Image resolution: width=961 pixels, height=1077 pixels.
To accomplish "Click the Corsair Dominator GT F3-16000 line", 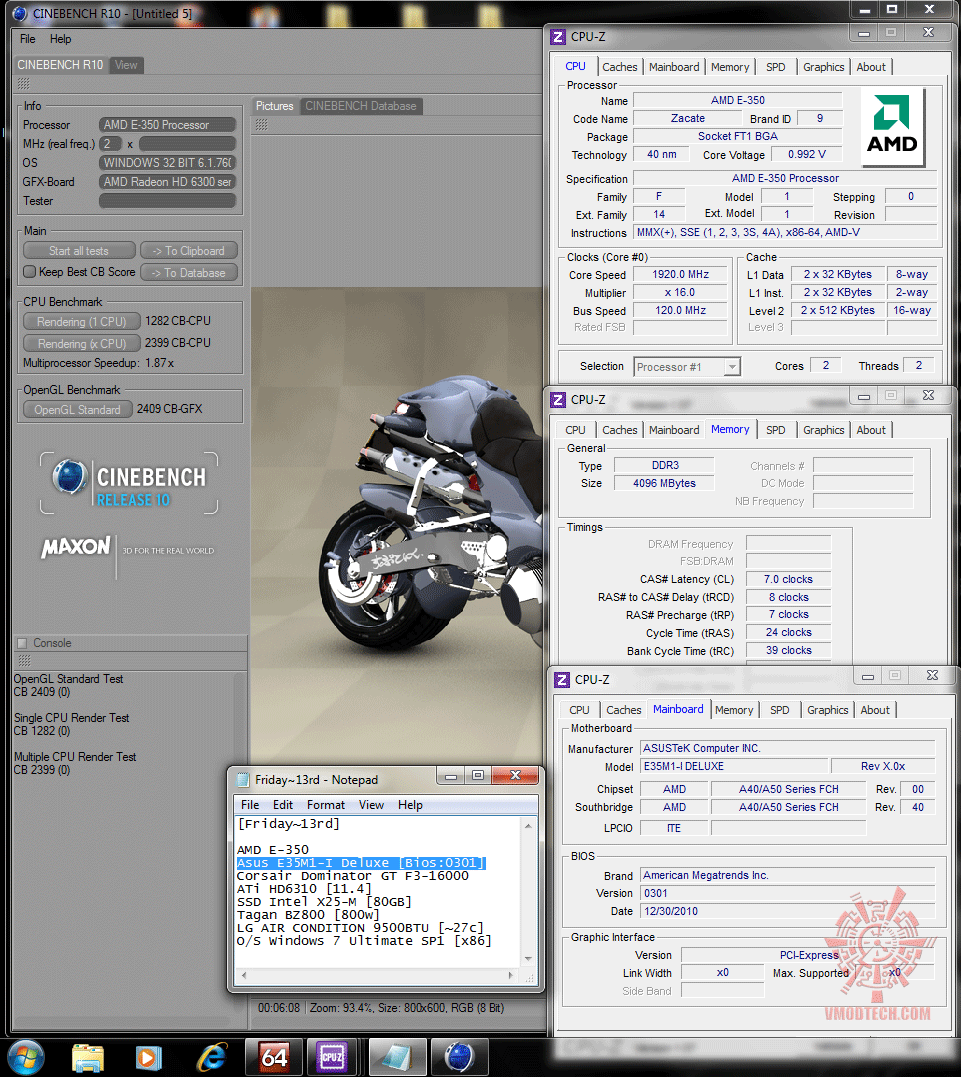I will tap(352, 876).
